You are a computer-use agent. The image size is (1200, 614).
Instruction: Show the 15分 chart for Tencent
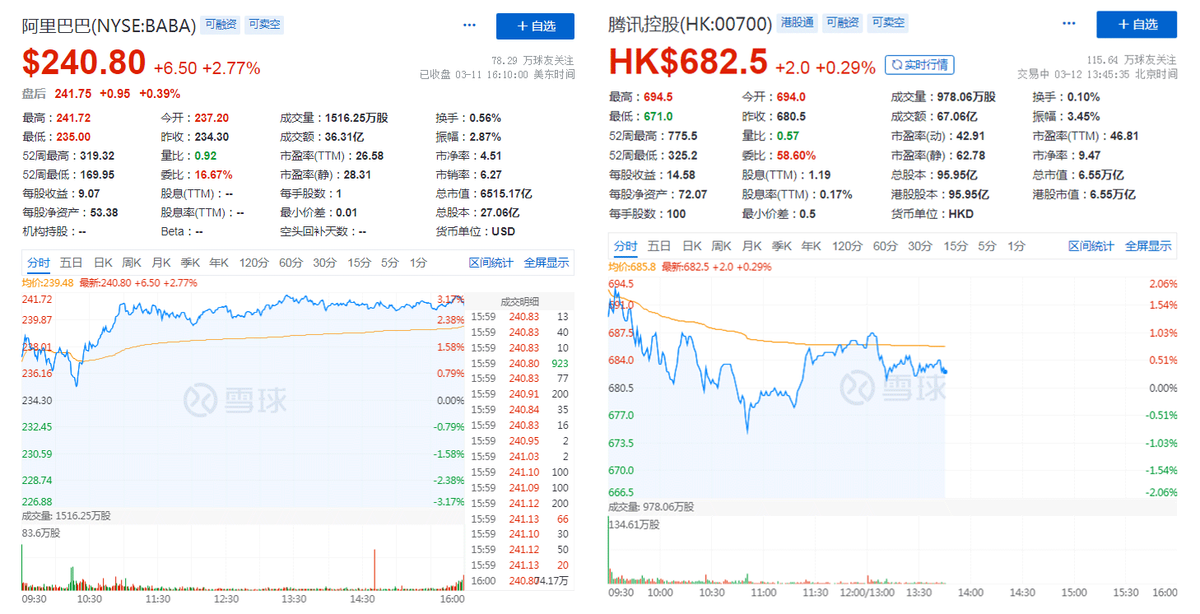pyautogui.click(x=956, y=246)
